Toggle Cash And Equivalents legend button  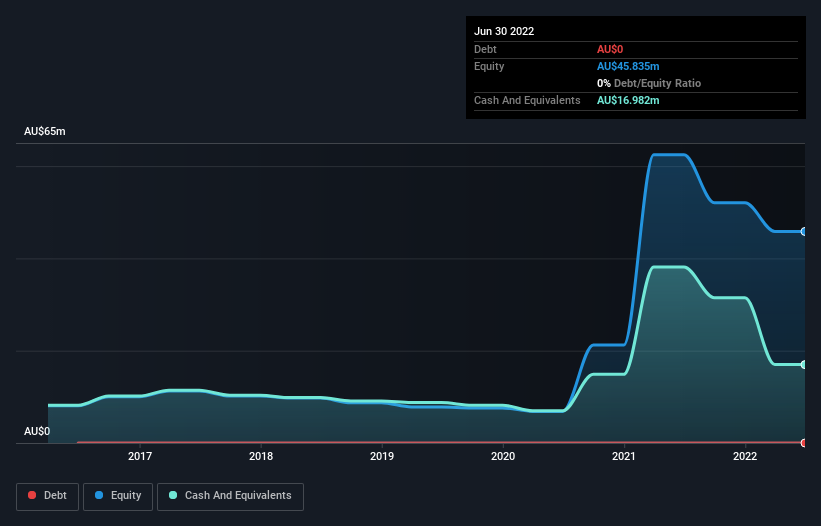pos(230,496)
